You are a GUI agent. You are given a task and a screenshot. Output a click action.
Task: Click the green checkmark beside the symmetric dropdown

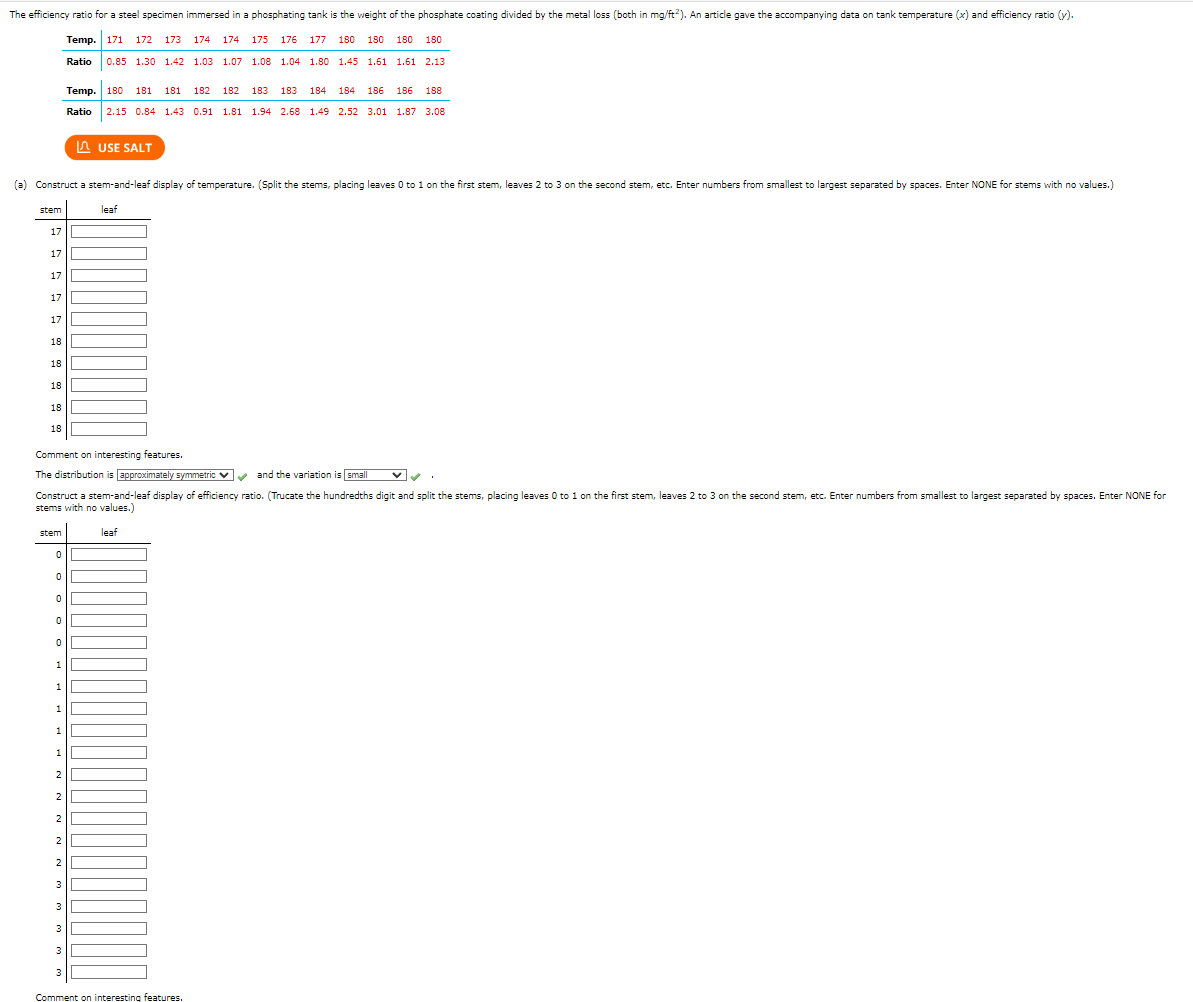pos(242,477)
